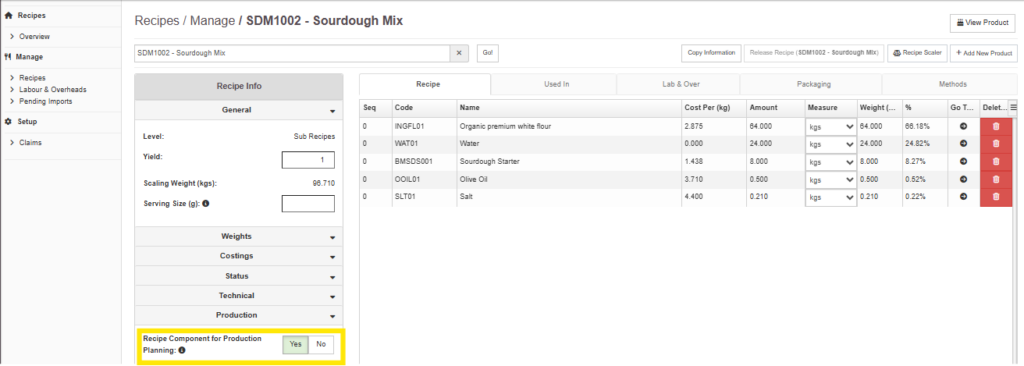Expand the Technical section
1024x366 pixels.
[x=238, y=295]
